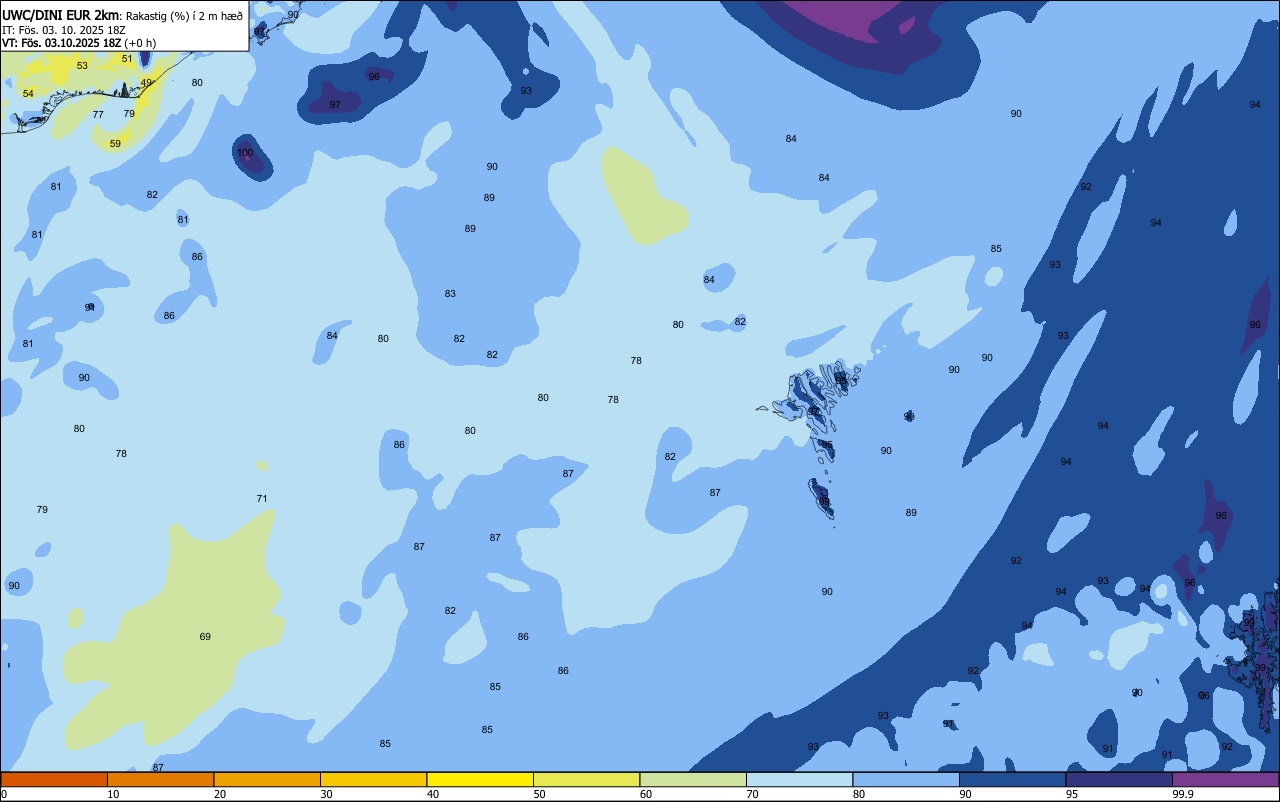Screen dimensions: 1280x802
Task: Select the bright yellow 40–50 legend swatch
Action: coord(480,779)
